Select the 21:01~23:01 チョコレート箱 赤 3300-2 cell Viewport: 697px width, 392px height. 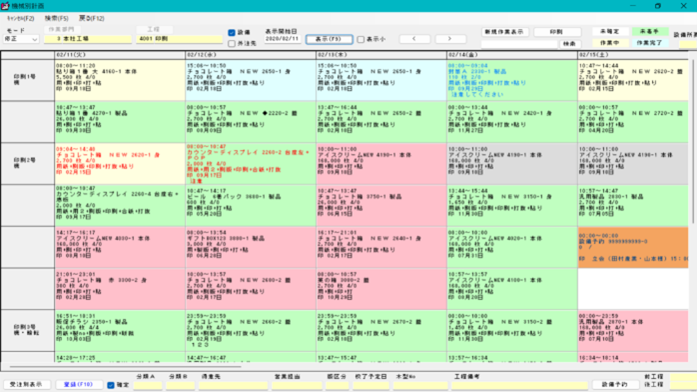[x=120, y=289]
